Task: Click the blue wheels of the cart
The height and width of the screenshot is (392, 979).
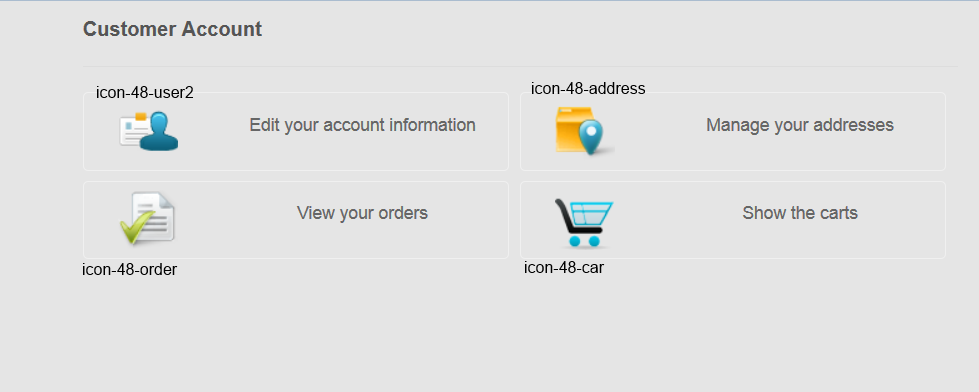Action: (584, 240)
